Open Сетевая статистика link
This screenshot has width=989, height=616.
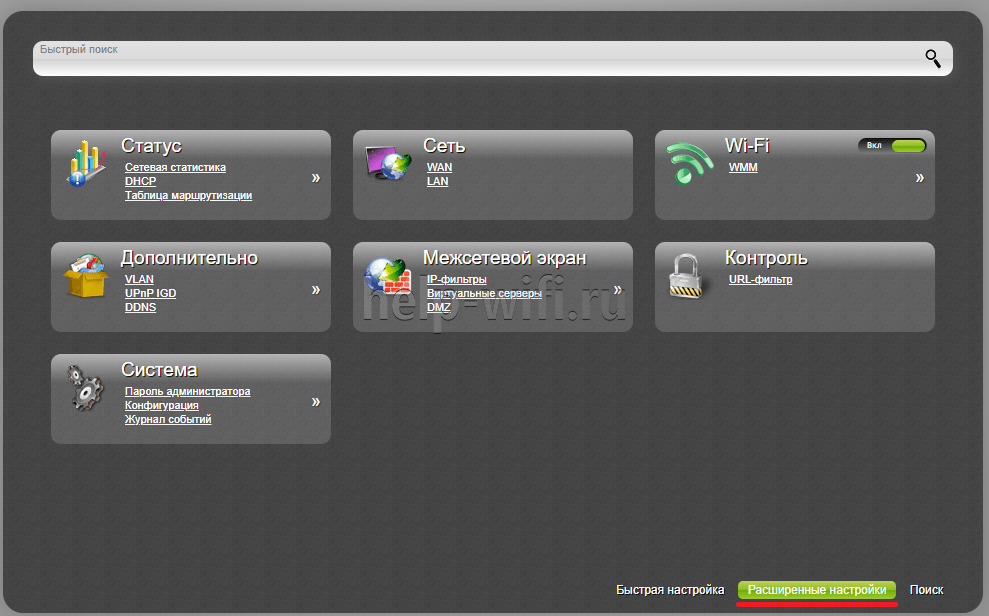click(x=175, y=167)
